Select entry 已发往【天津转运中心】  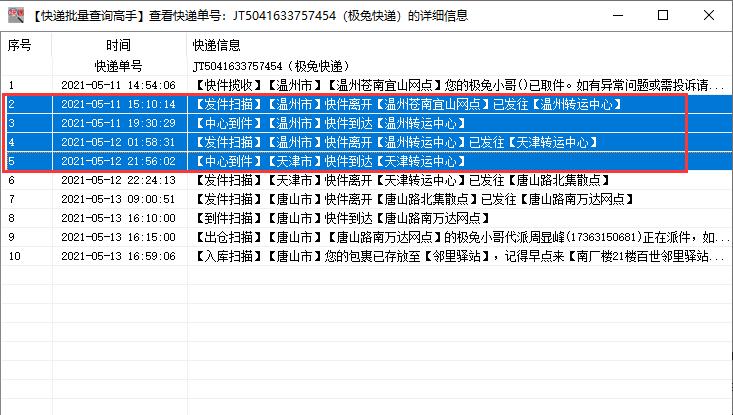pyautogui.click(x=396, y=142)
